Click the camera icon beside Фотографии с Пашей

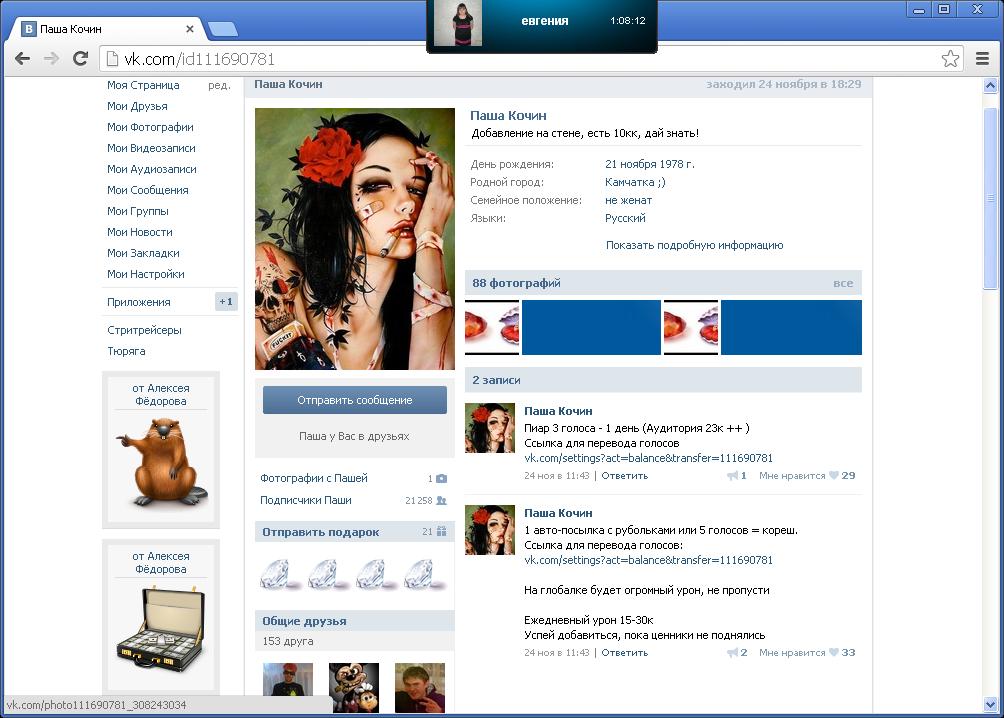[441, 478]
